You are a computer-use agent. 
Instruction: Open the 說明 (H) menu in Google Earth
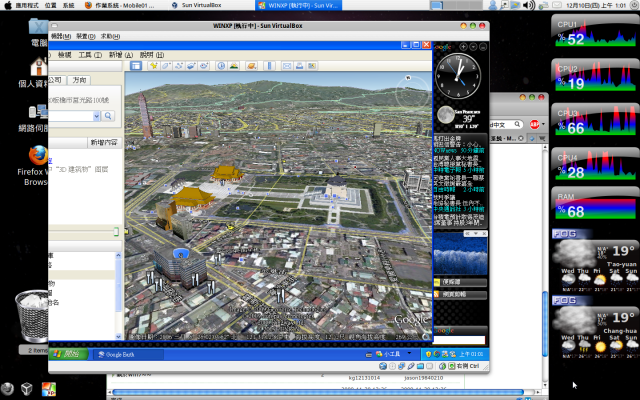pos(152,55)
